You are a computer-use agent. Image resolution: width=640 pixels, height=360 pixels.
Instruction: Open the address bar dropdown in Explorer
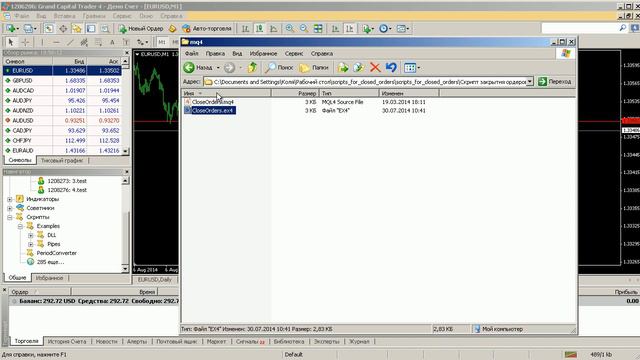coord(529,82)
